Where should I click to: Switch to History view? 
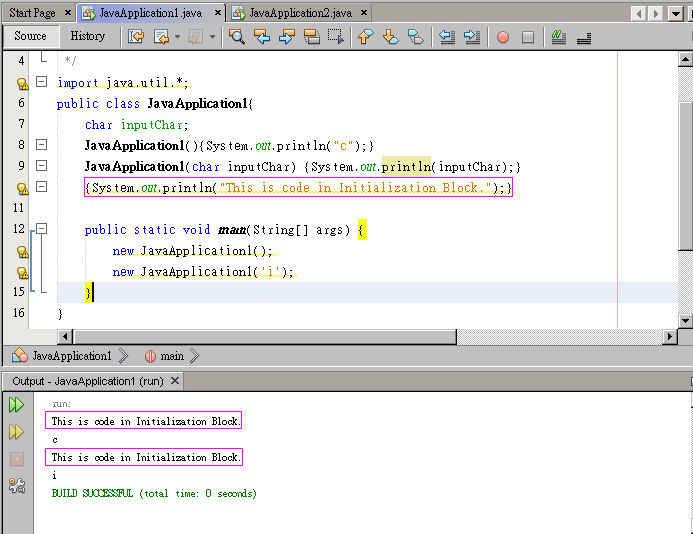tap(88, 36)
